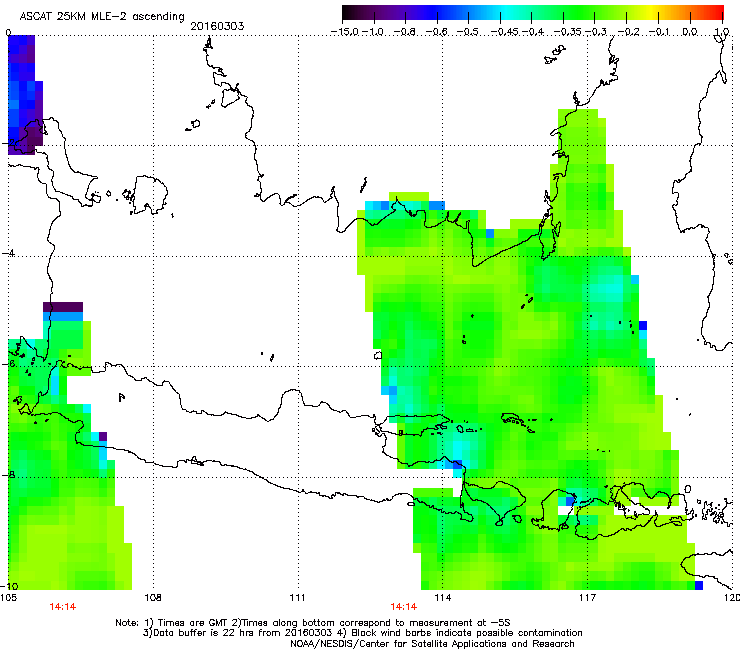Click the "0.0" color scale label

[x=690, y=32]
